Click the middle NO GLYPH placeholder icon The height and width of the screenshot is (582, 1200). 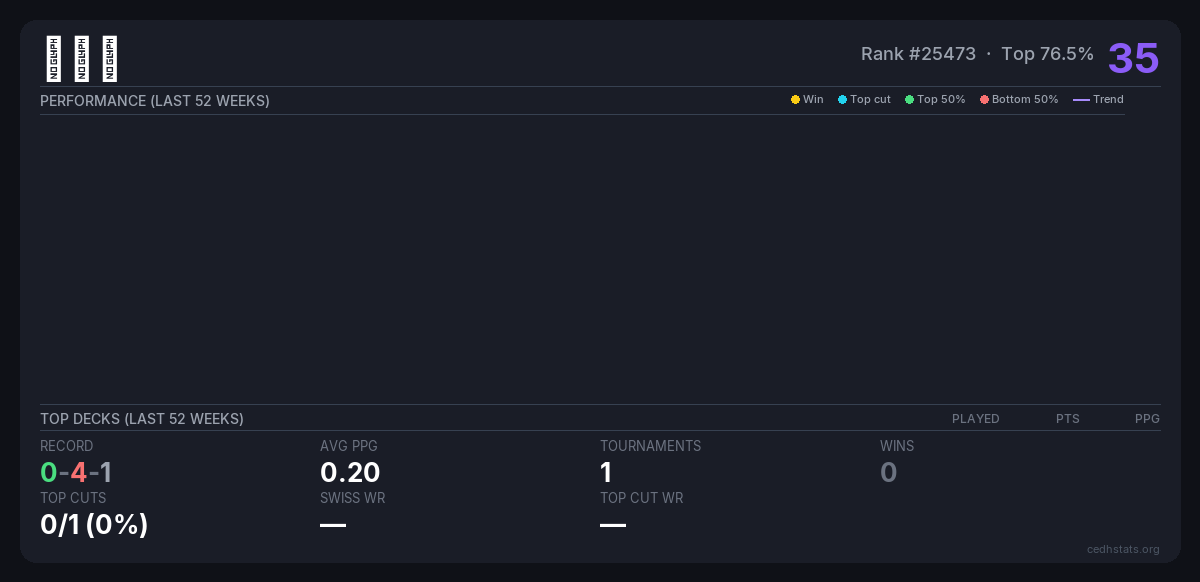coord(82,59)
